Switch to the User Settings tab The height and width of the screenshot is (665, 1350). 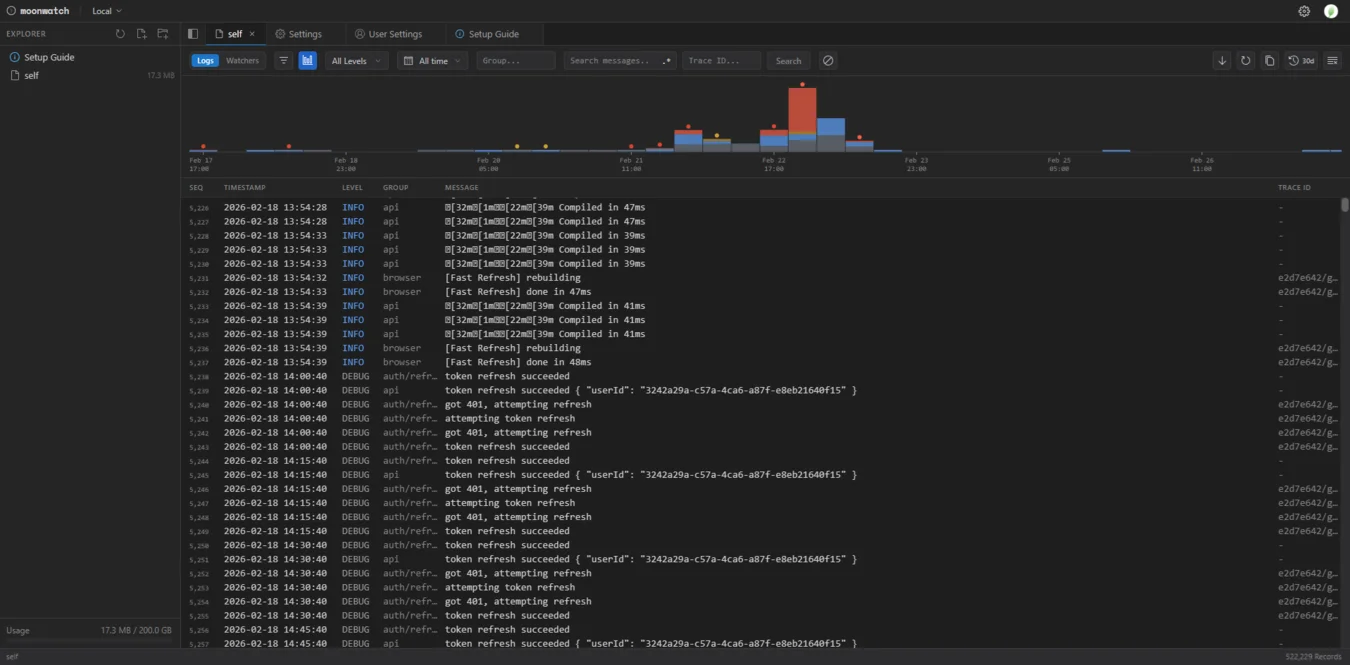coord(392,33)
